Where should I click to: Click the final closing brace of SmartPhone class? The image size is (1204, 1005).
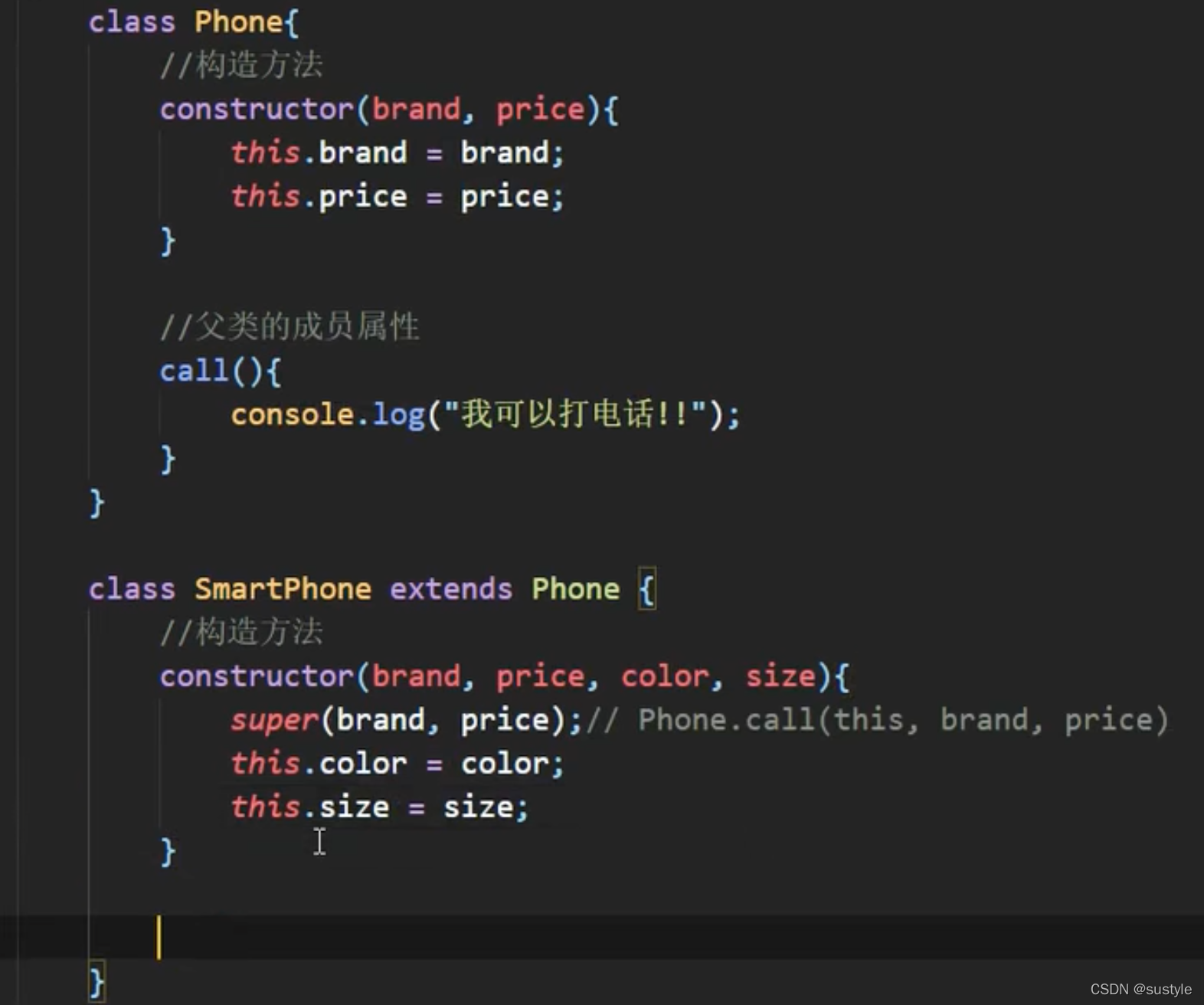97,982
